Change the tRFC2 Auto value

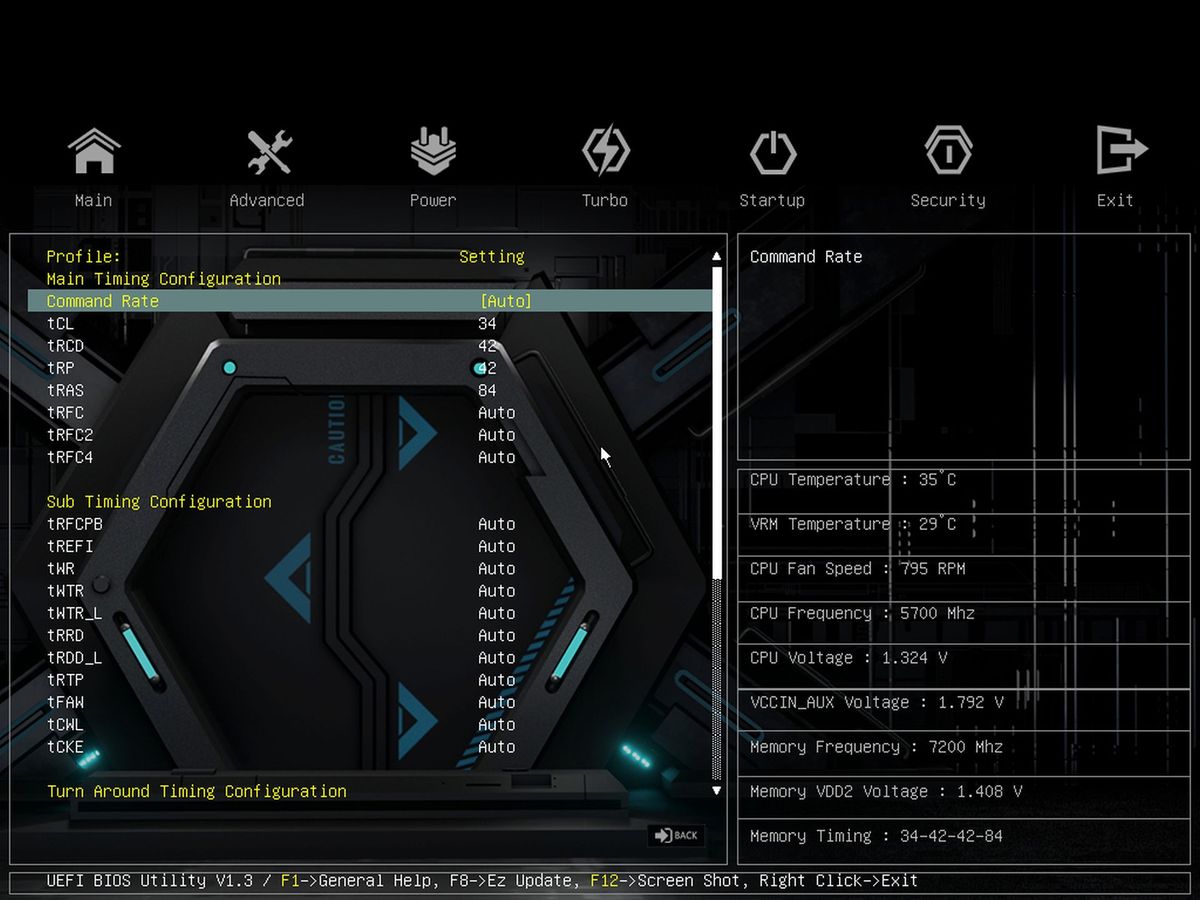[x=497, y=435]
